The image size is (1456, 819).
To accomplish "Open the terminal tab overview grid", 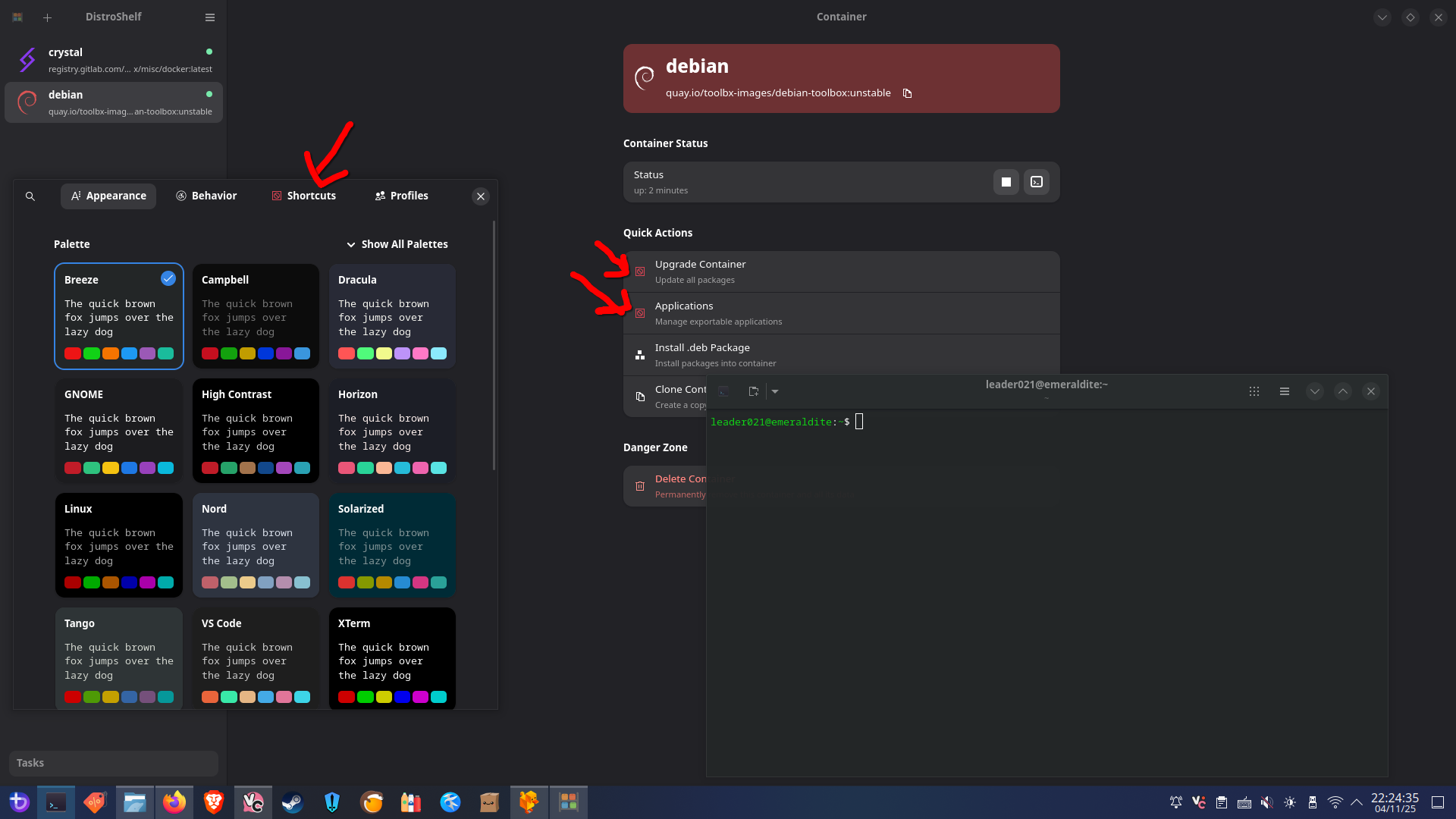I will [x=1254, y=391].
